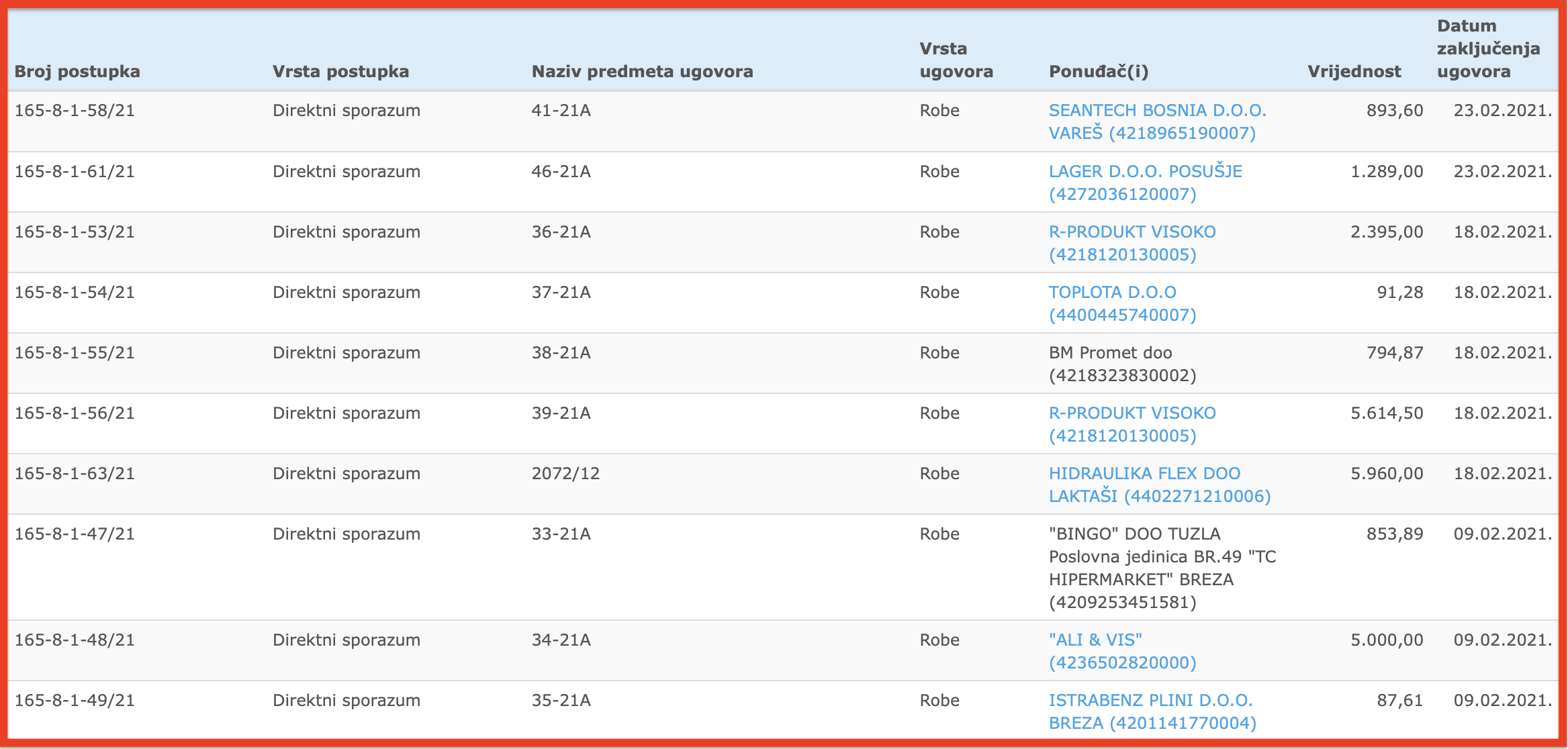
Task: Click date 09.02.2021. in row 35-21A
Action: point(1503,700)
